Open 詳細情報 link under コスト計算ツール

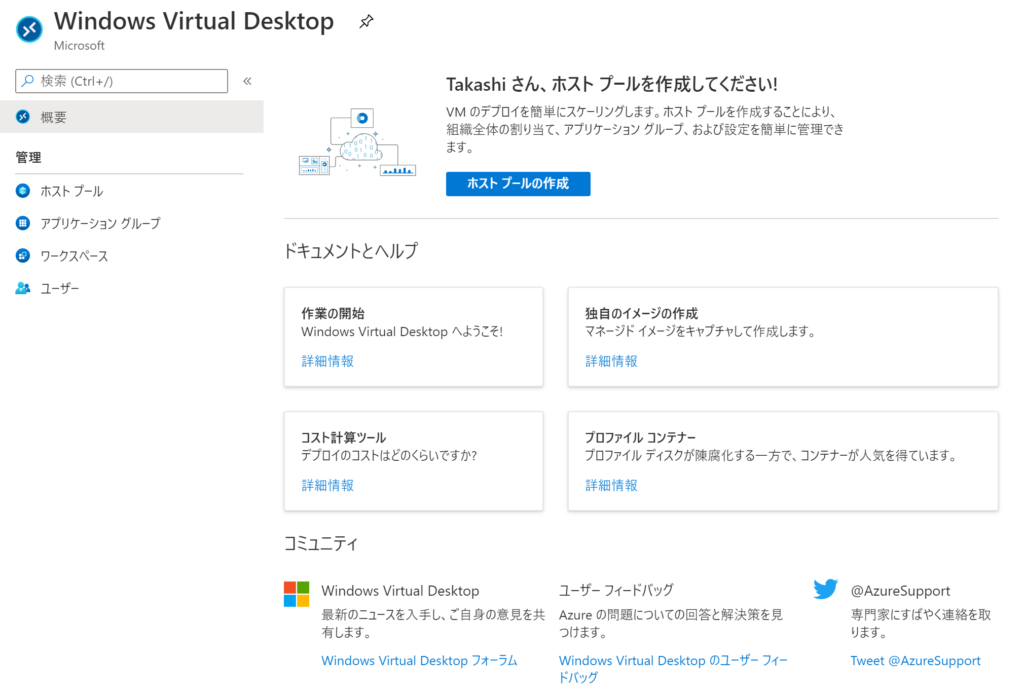click(328, 485)
